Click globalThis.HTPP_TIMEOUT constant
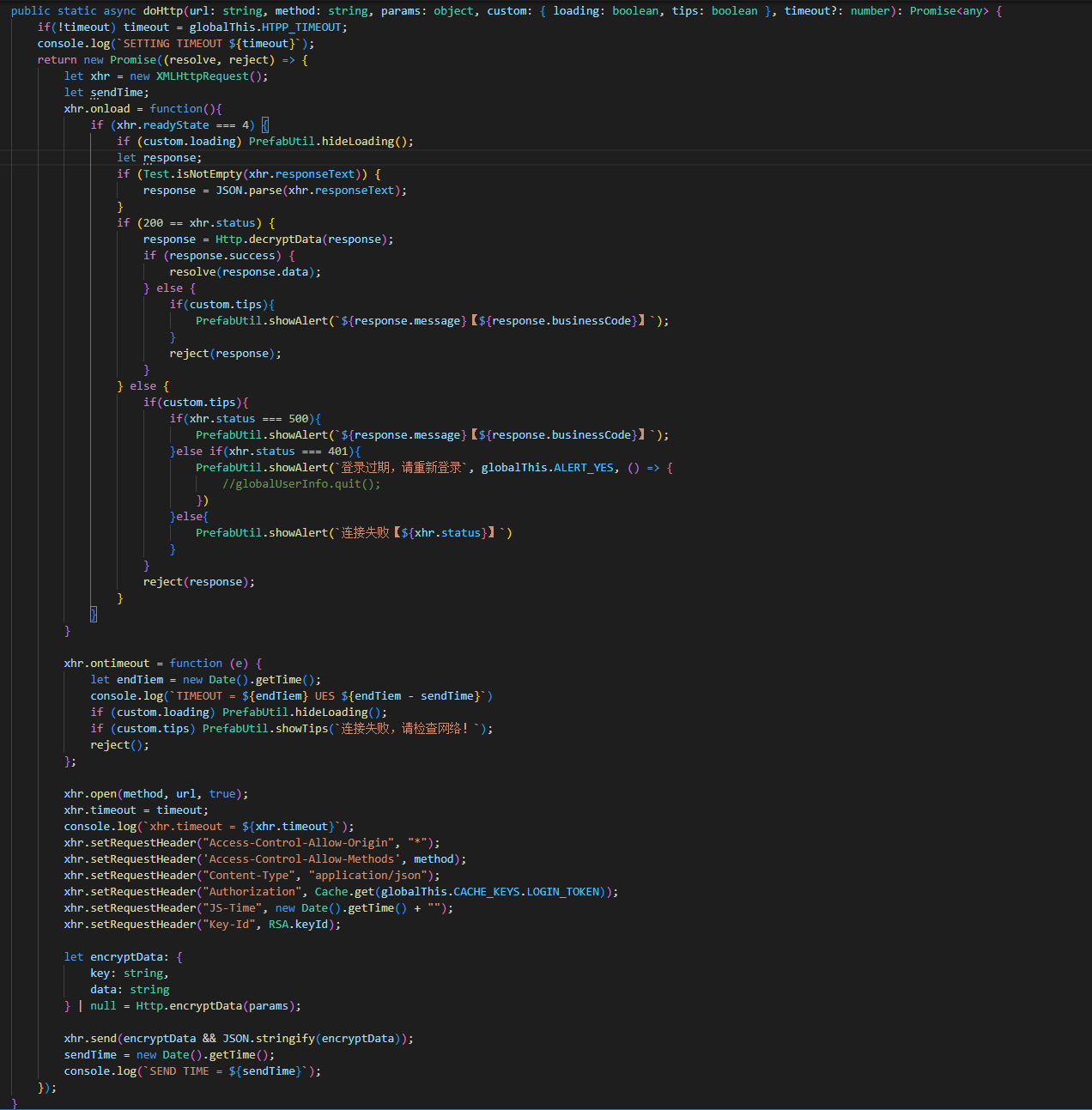Viewport: 1092px width, 1110px height. 265,27
